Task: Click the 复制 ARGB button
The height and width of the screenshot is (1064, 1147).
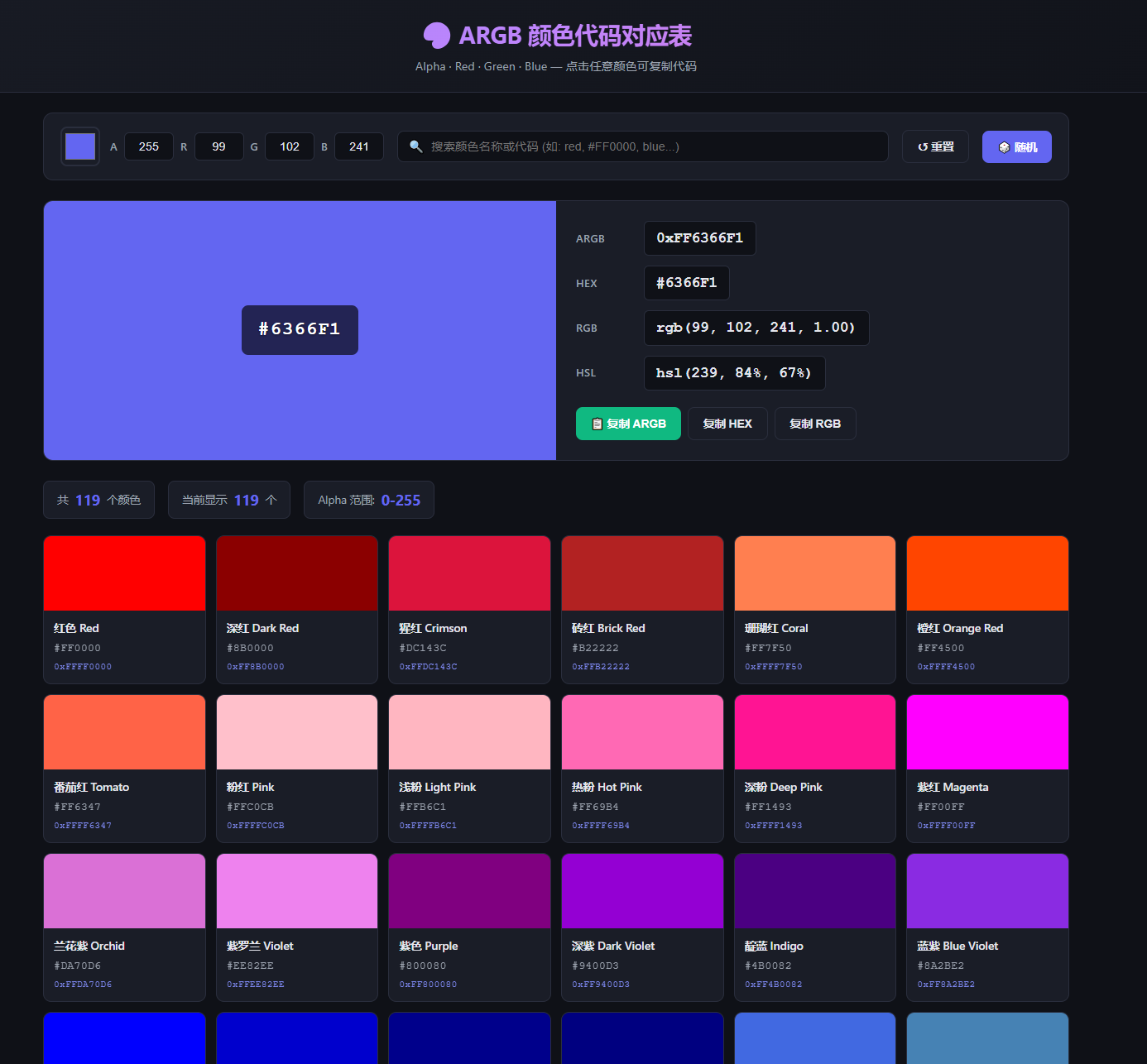Action: coord(628,424)
